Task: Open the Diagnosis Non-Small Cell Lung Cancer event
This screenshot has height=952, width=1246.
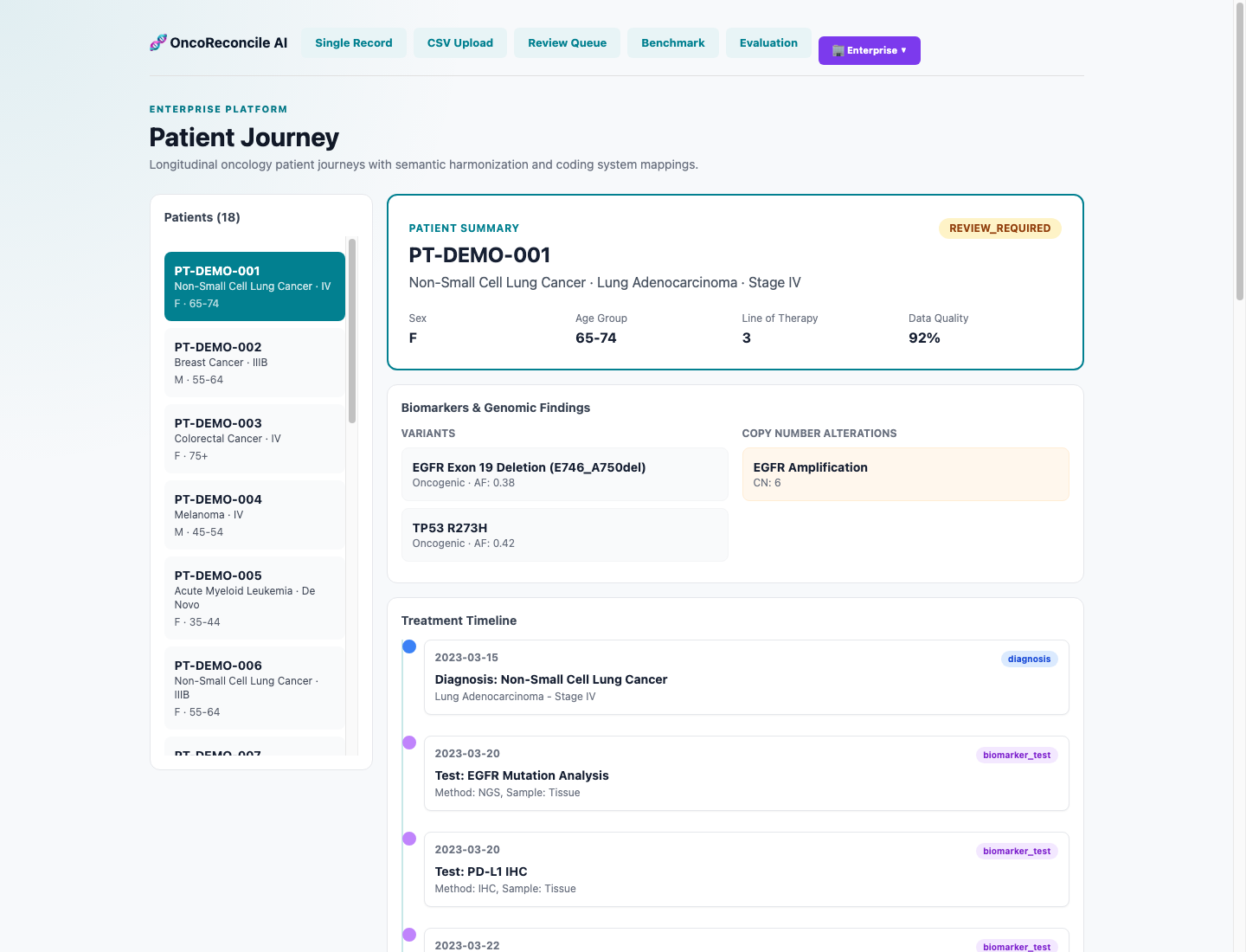Action: click(x=747, y=677)
